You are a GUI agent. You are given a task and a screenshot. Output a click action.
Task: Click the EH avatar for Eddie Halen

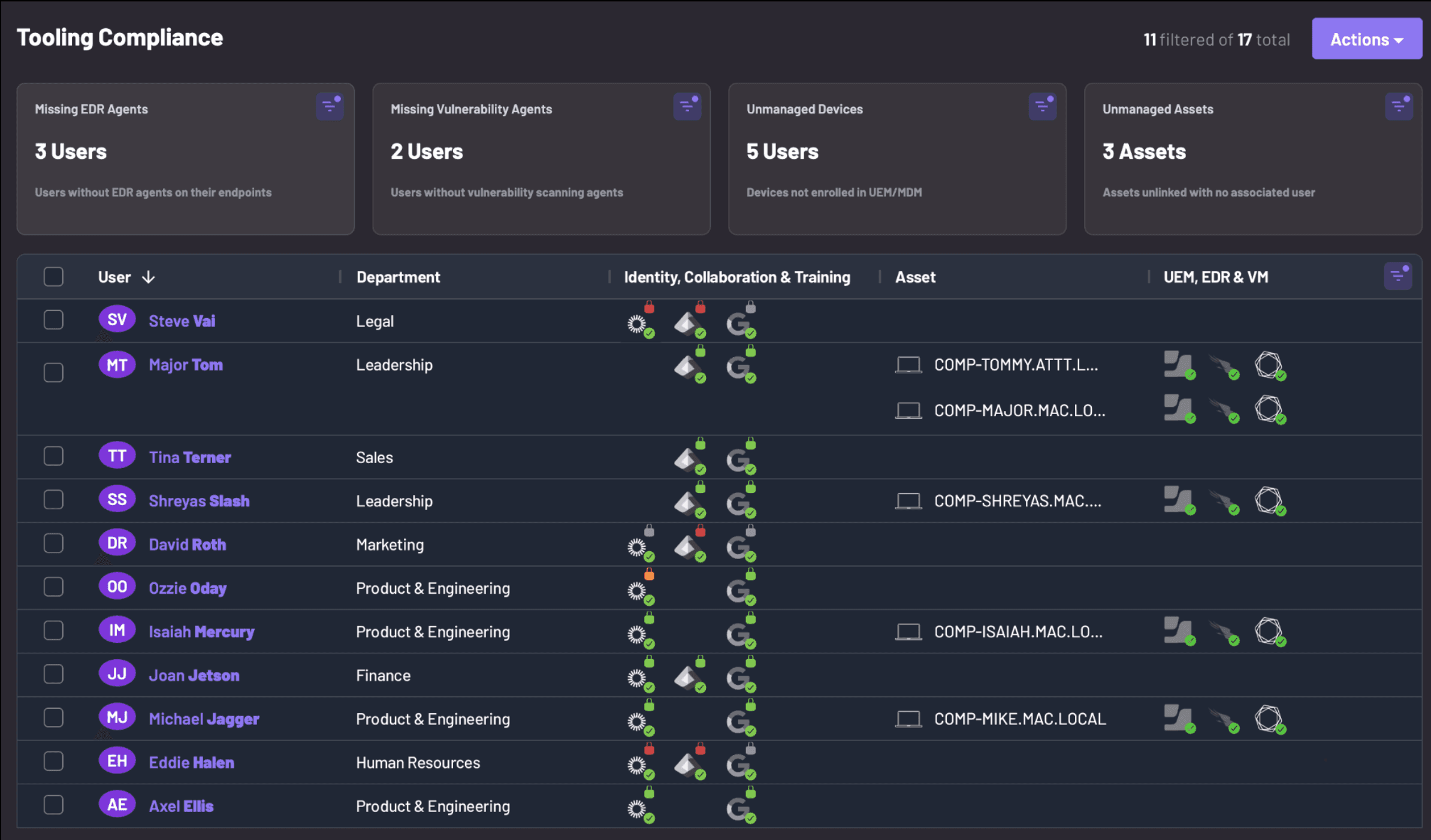pyautogui.click(x=117, y=761)
